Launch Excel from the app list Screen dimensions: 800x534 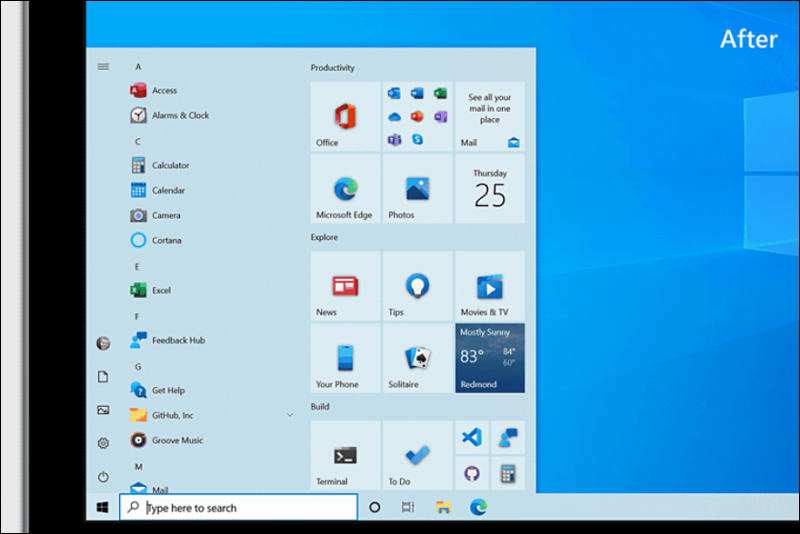coord(151,290)
